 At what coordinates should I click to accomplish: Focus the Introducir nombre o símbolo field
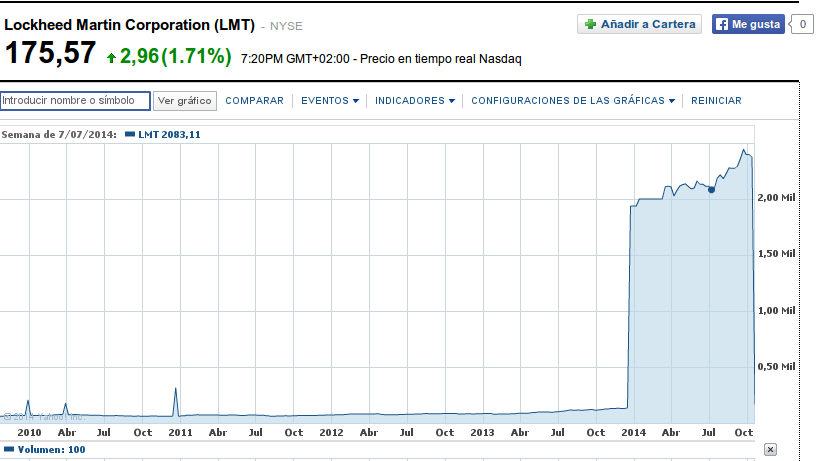point(75,101)
